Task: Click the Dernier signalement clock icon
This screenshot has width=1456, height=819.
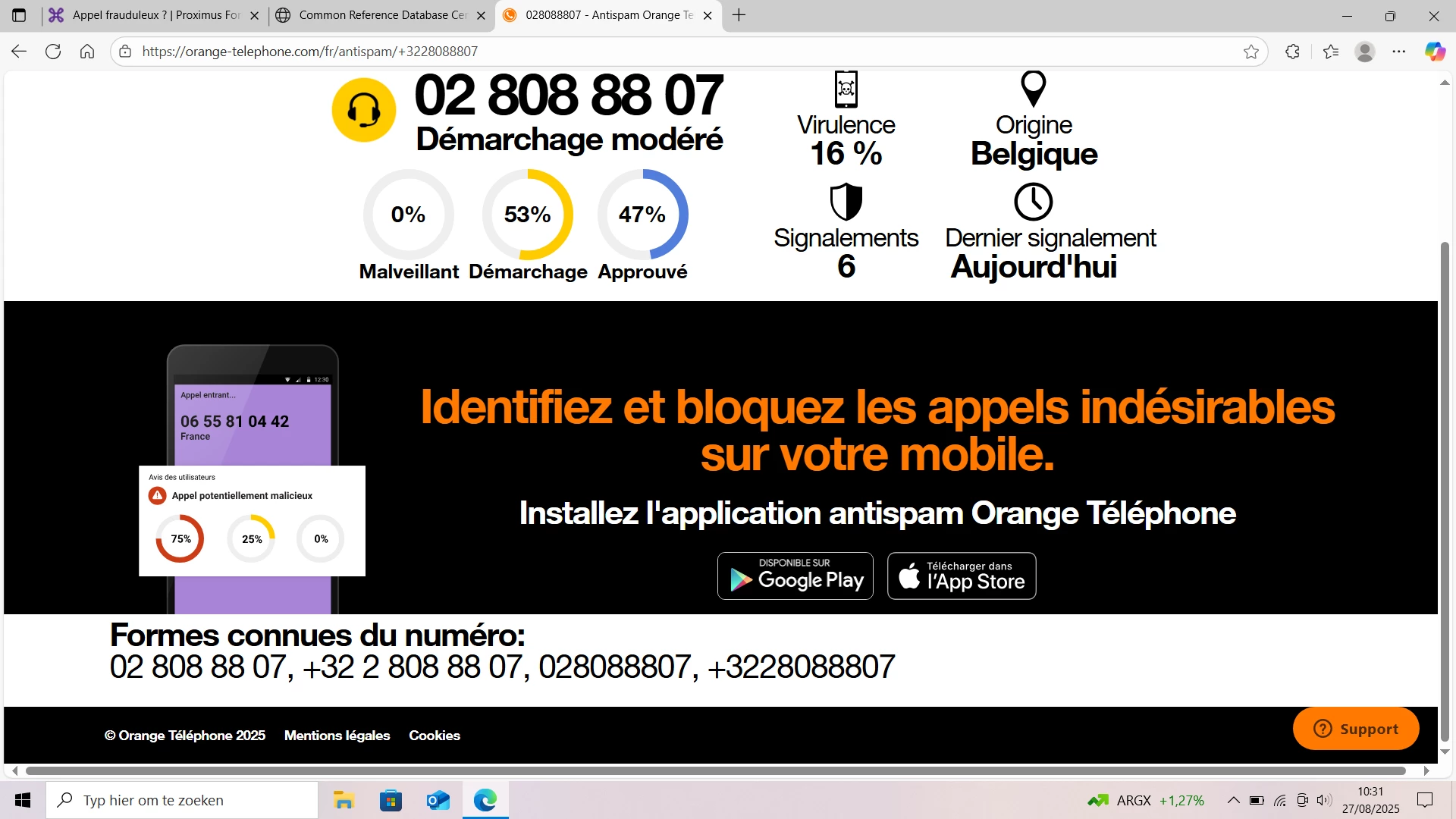Action: click(x=1034, y=202)
